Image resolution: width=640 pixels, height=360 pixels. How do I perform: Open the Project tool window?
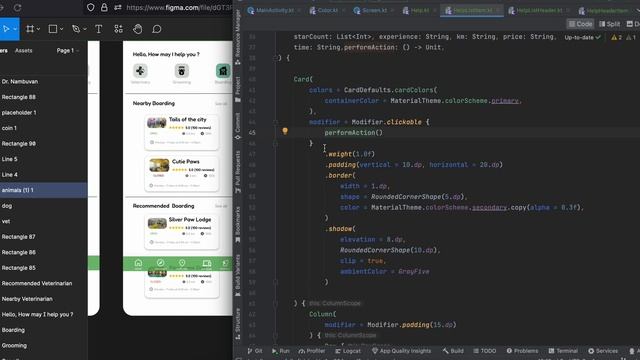point(238,89)
